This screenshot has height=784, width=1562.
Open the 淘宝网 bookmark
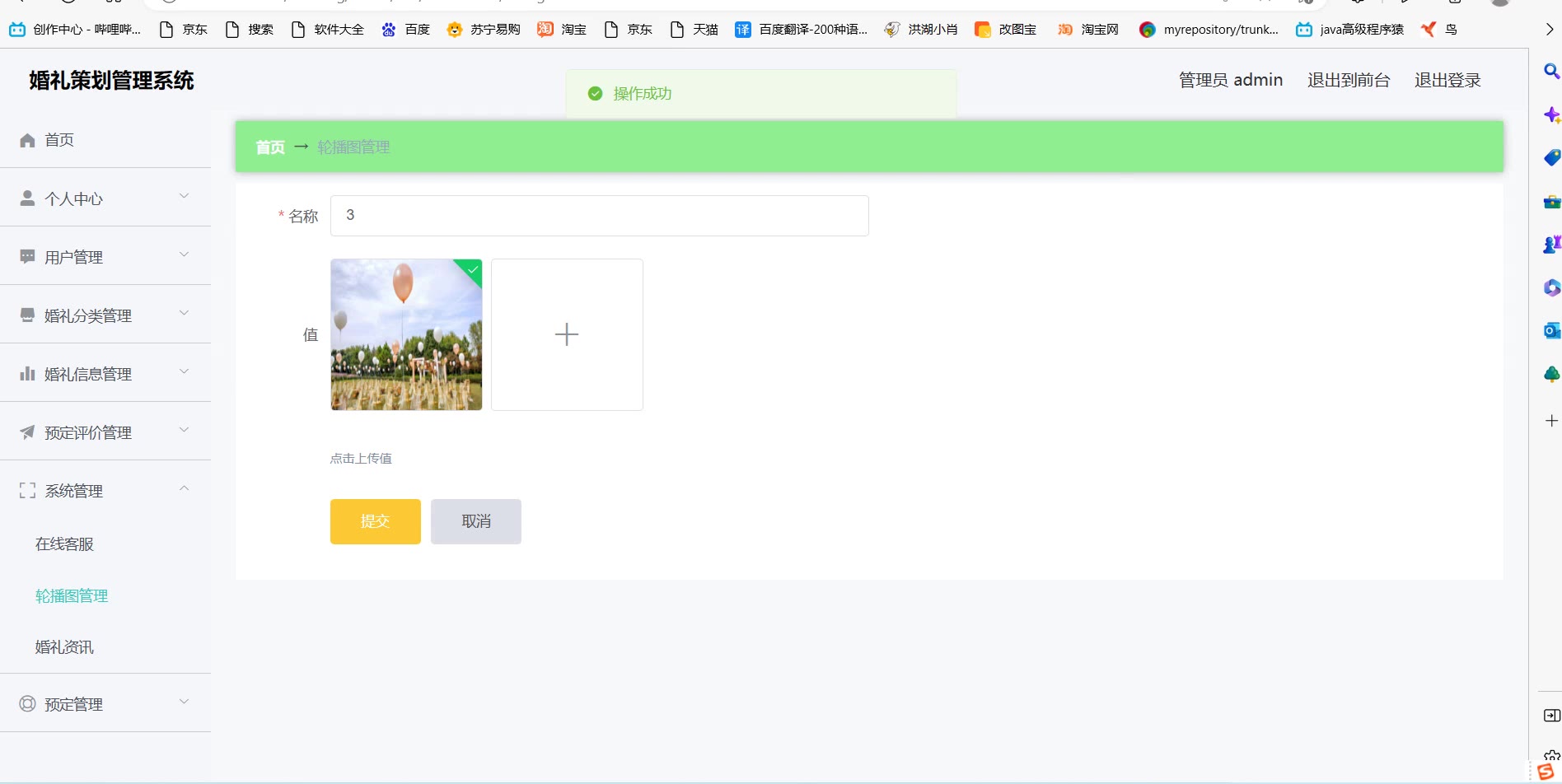pyautogui.click(x=1088, y=30)
